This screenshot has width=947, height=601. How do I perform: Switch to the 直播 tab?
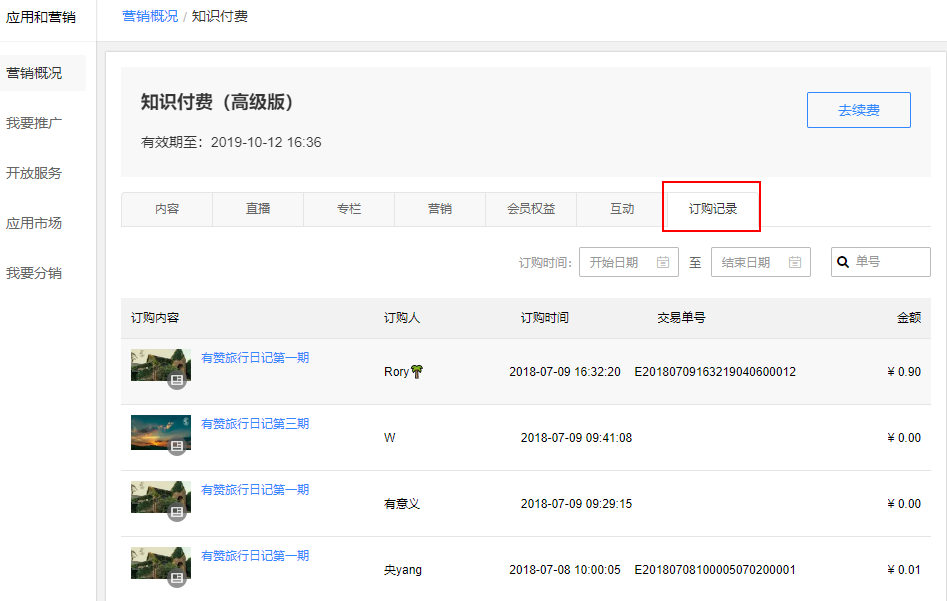[x=258, y=209]
